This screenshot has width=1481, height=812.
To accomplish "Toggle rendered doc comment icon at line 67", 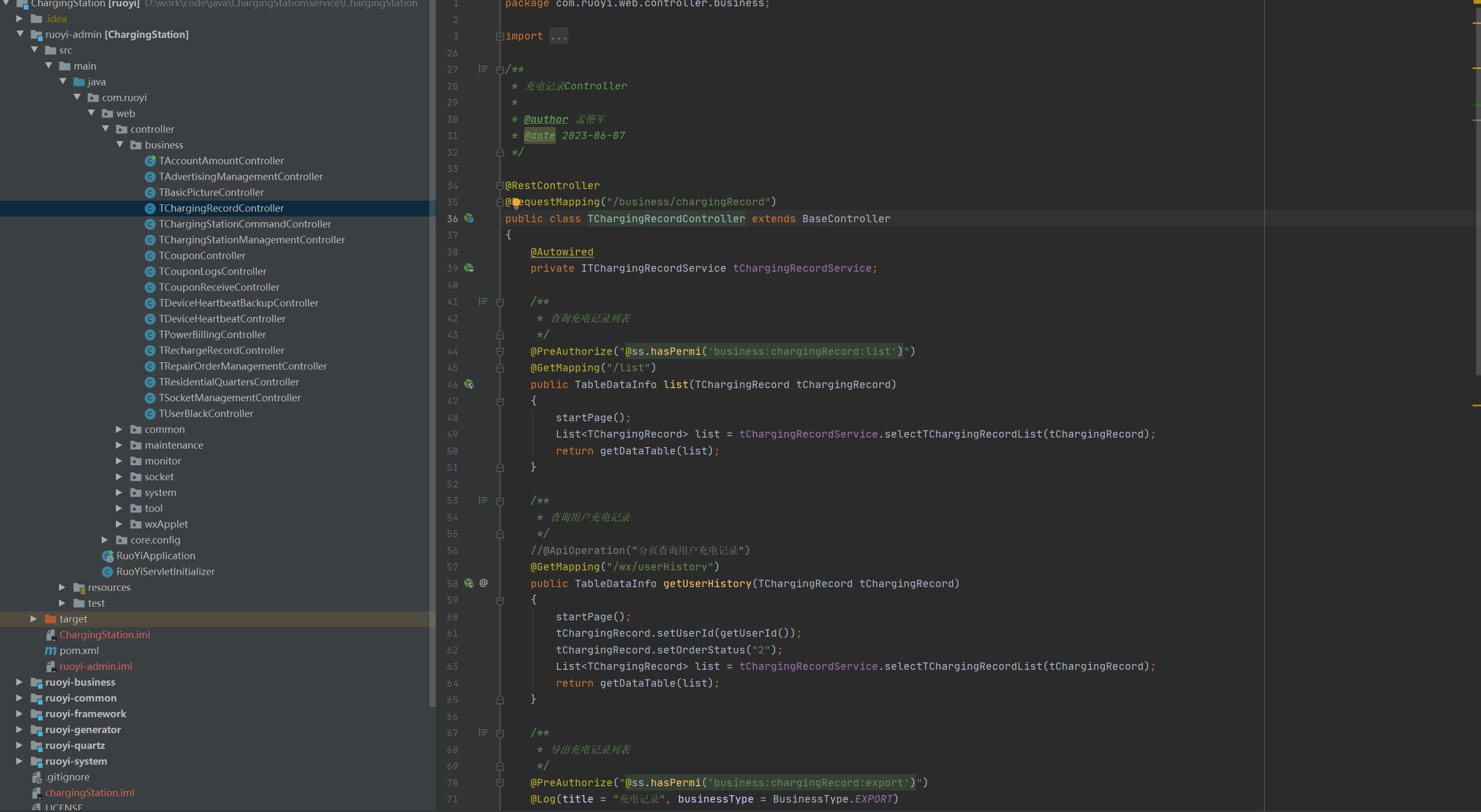I will tap(483, 732).
